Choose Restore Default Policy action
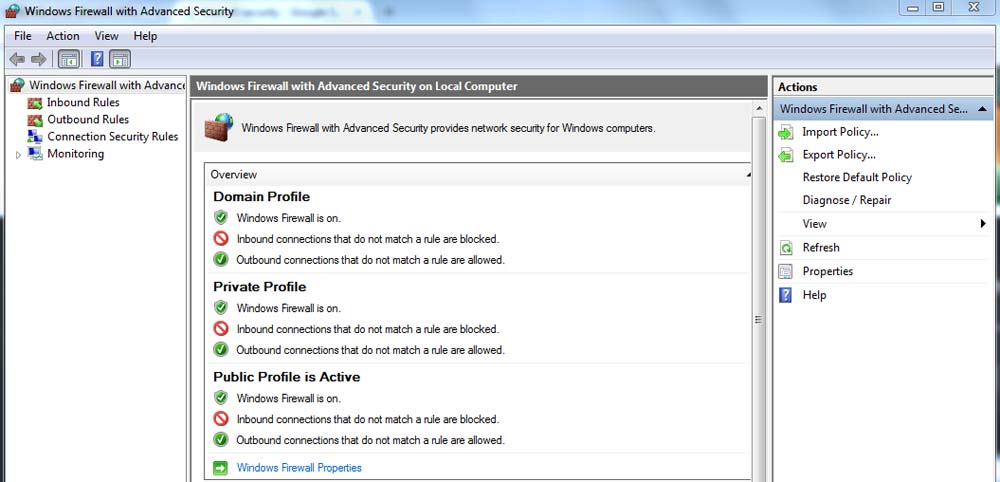Viewport: 1000px width, 482px height. coord(857,178)
